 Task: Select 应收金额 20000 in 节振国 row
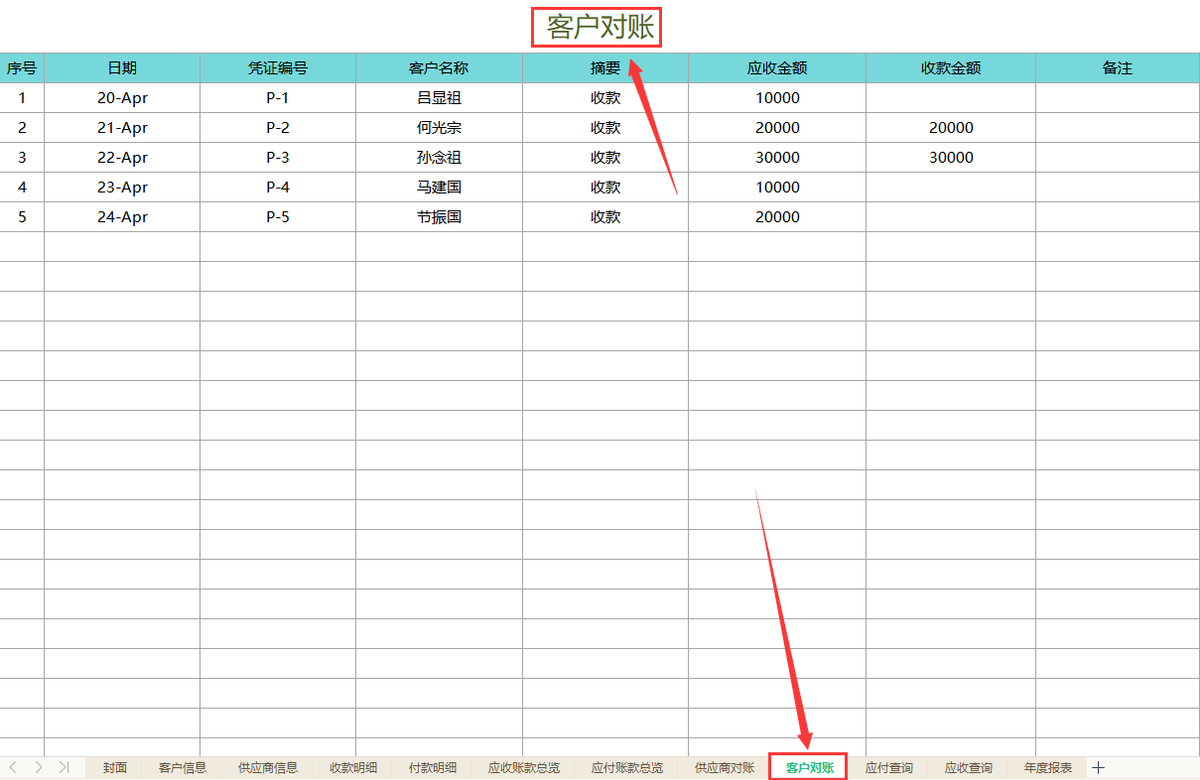[x=777, y=217]
